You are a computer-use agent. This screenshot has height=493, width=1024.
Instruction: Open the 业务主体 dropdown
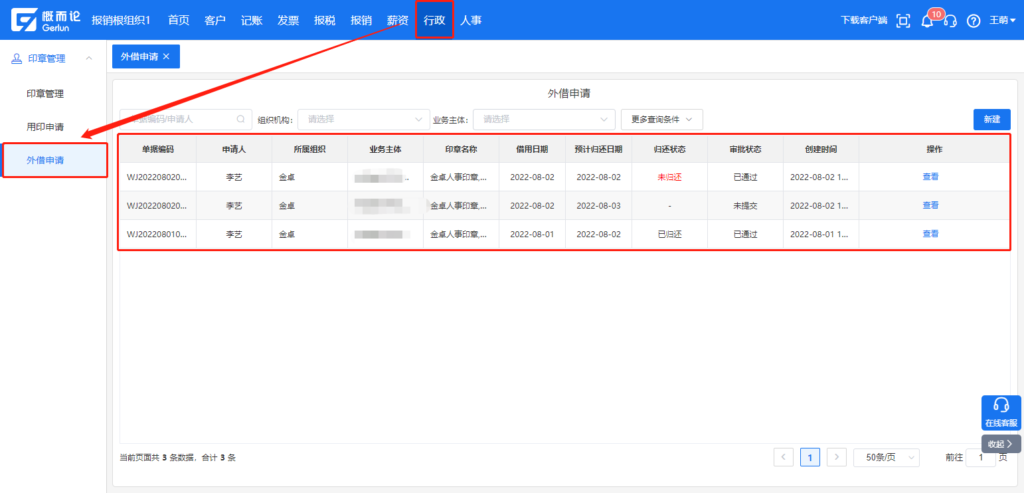[x=544, y=119]
